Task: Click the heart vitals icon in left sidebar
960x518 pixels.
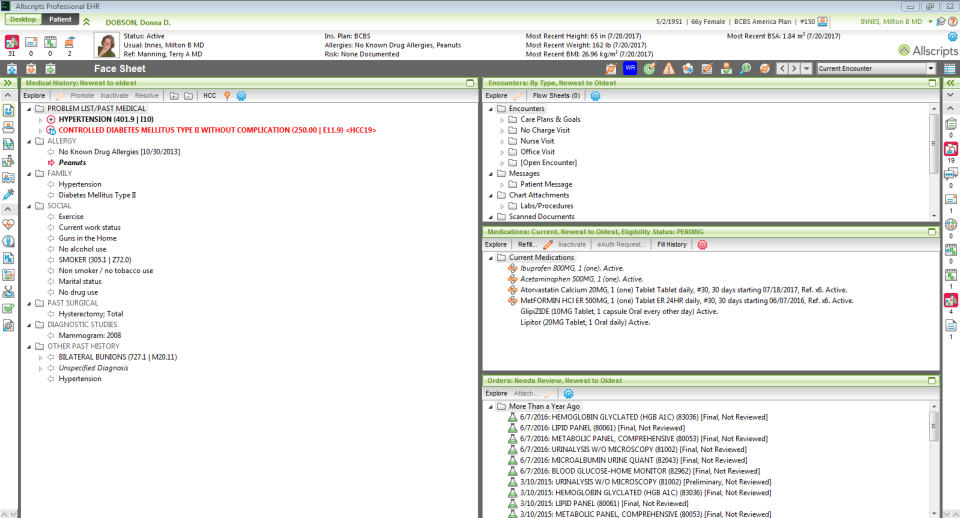Action: click(x=9, y=225)
